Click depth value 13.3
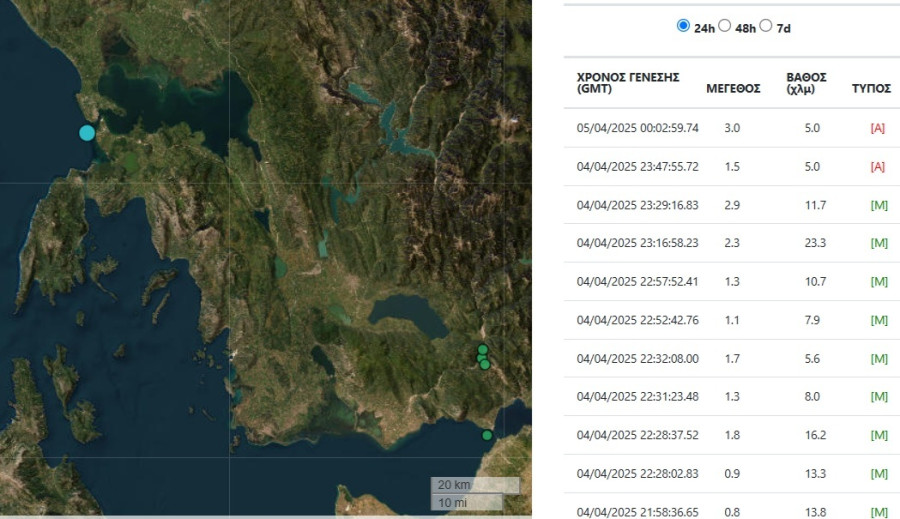The height and width of the screenshot is (519, 900). click(x=815, y=474)
